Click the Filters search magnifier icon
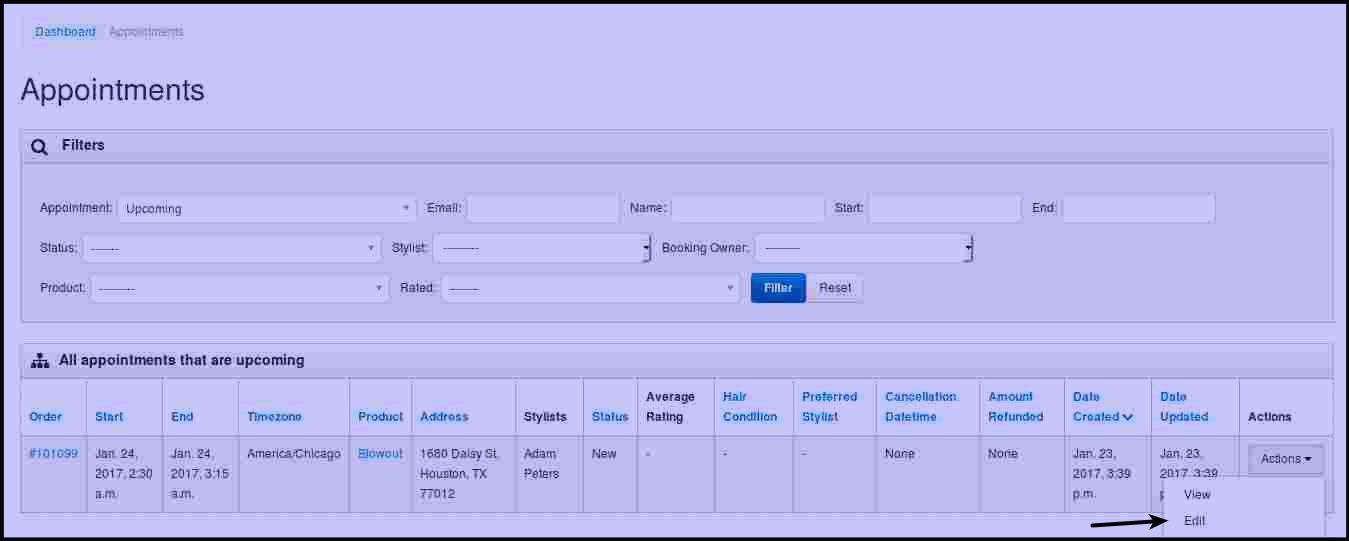 pyautogui.click(x=40, y=146)
